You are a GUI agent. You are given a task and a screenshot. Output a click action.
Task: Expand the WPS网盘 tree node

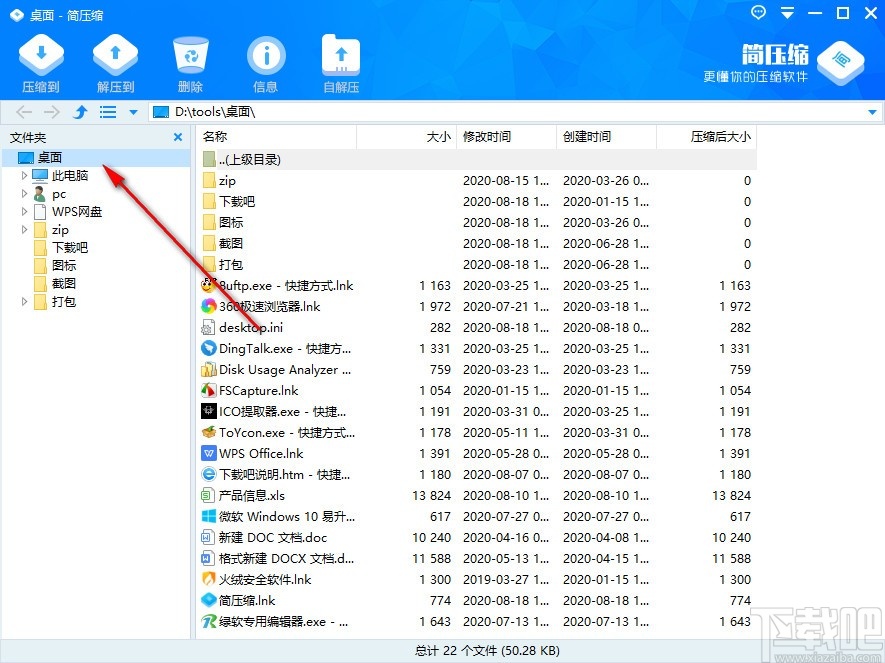click(23, 211)
